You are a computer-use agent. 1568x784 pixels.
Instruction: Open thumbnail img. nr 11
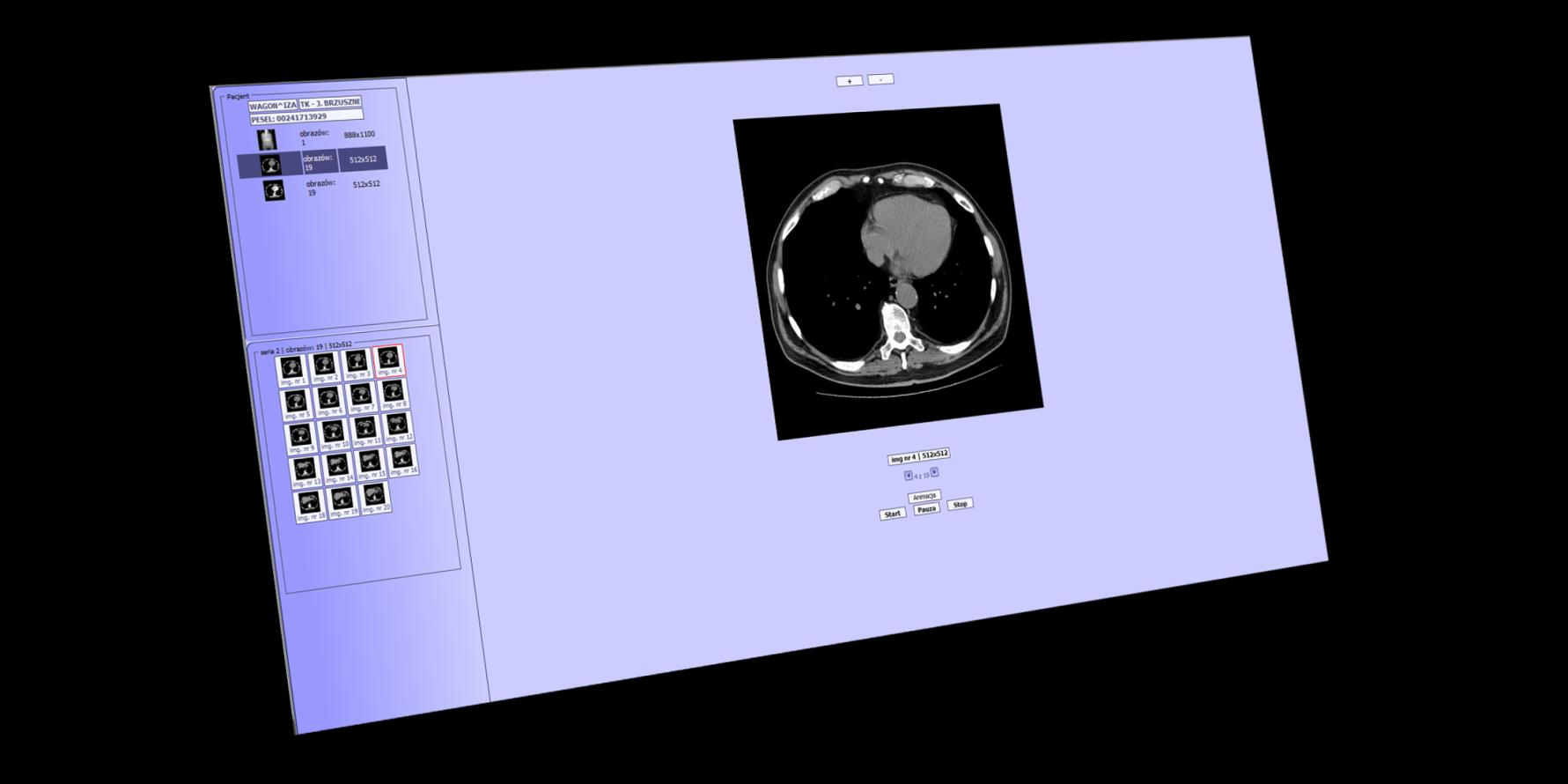pyautogui.click(x=365, y=430)
